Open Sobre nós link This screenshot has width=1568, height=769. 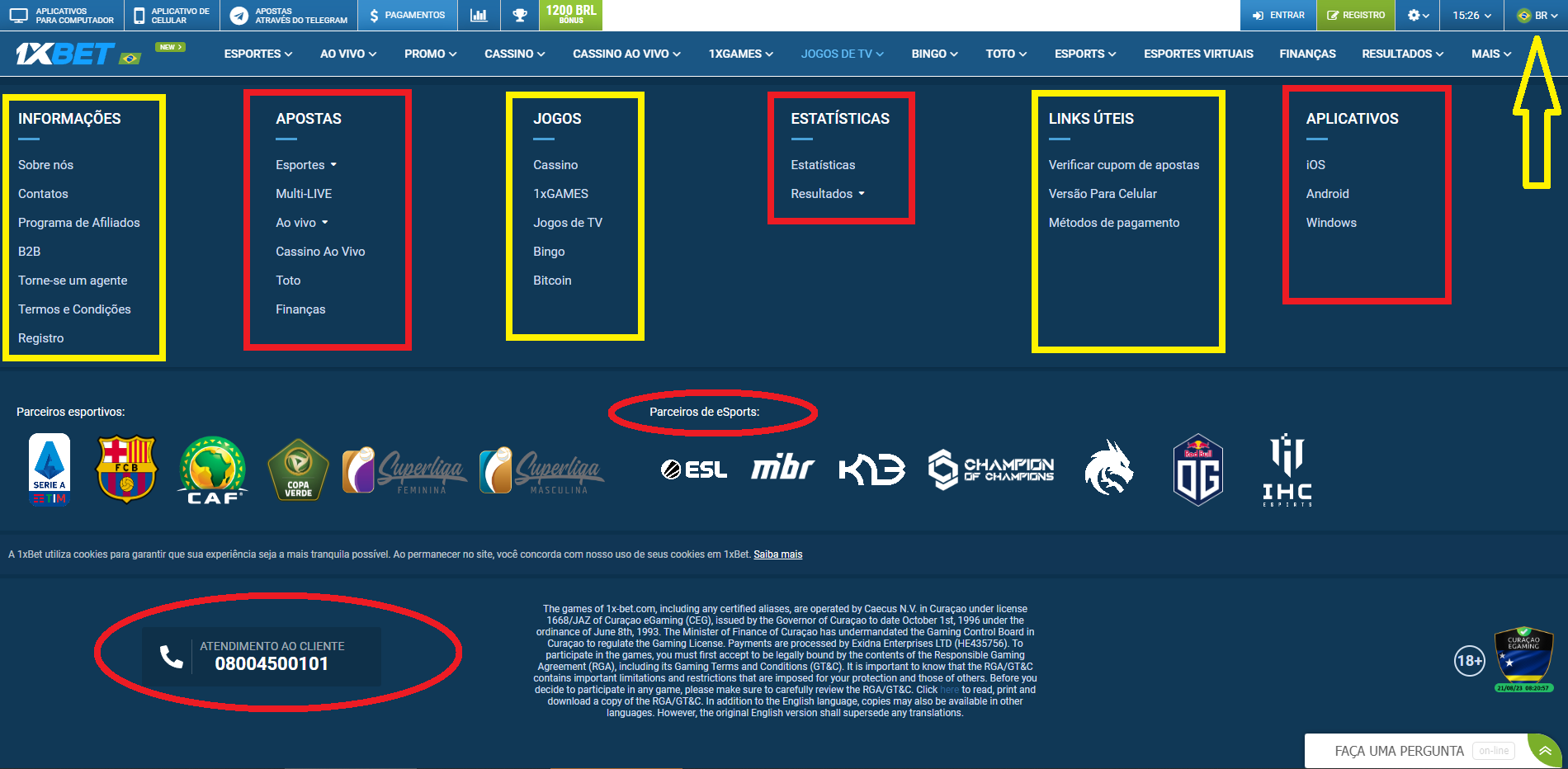(45, 165)
